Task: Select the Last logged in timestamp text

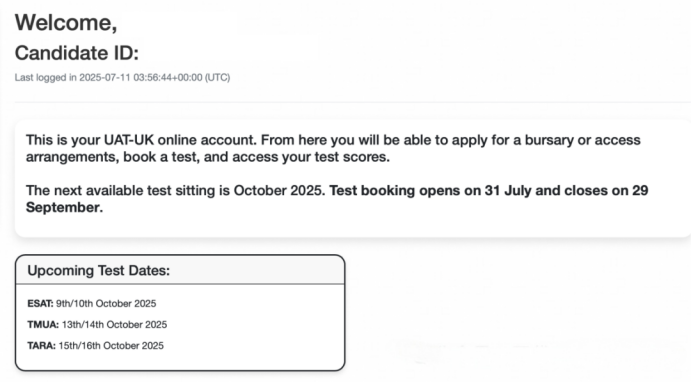Action: coord(122,78)
